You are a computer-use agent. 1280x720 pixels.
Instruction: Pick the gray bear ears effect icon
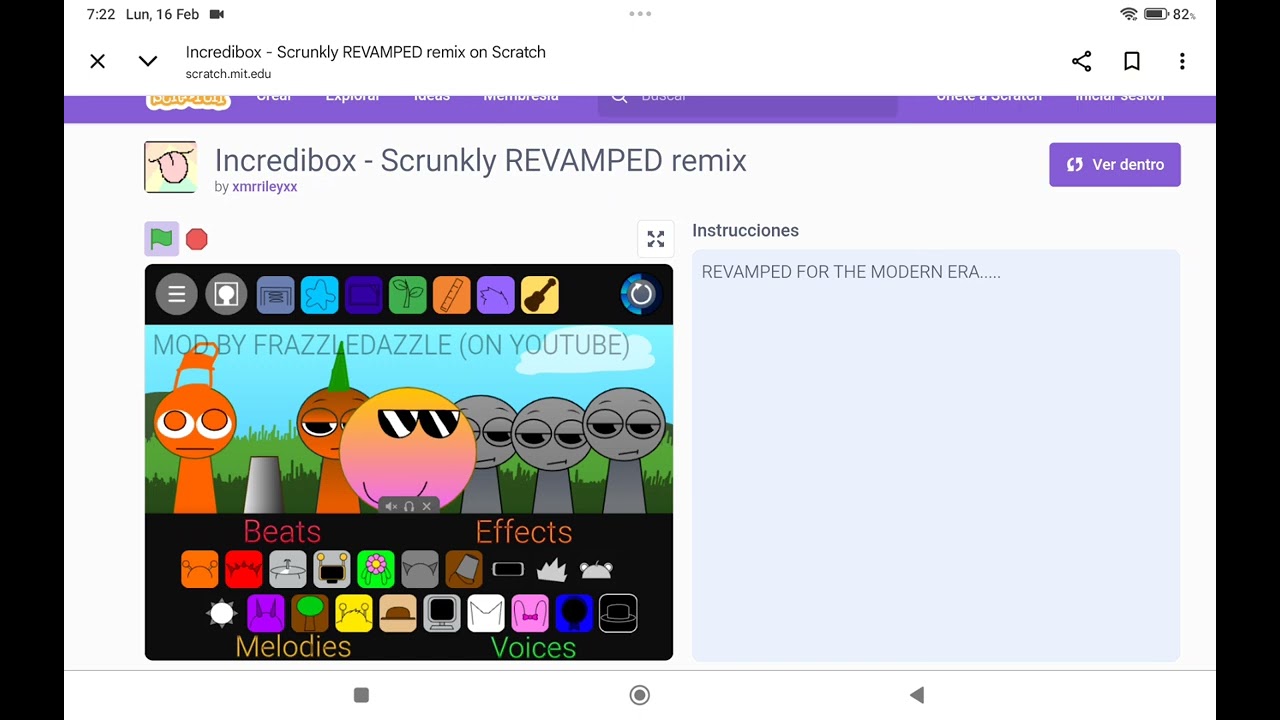coord(596,569)
